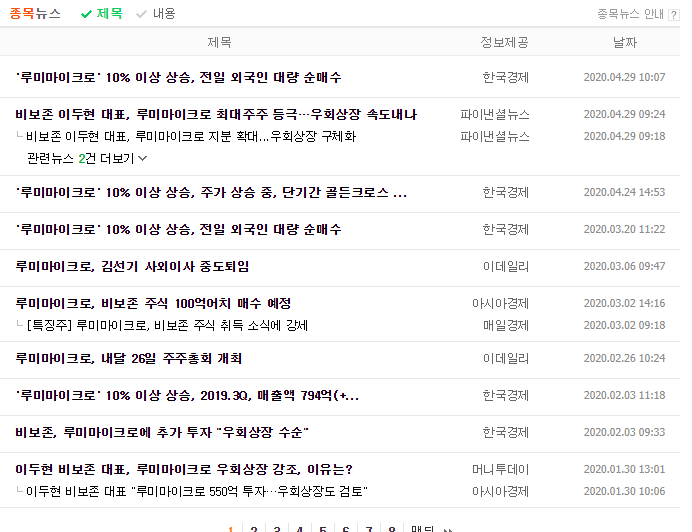Click the question mark help icon

pyautogui.click(x=673, y=15)
